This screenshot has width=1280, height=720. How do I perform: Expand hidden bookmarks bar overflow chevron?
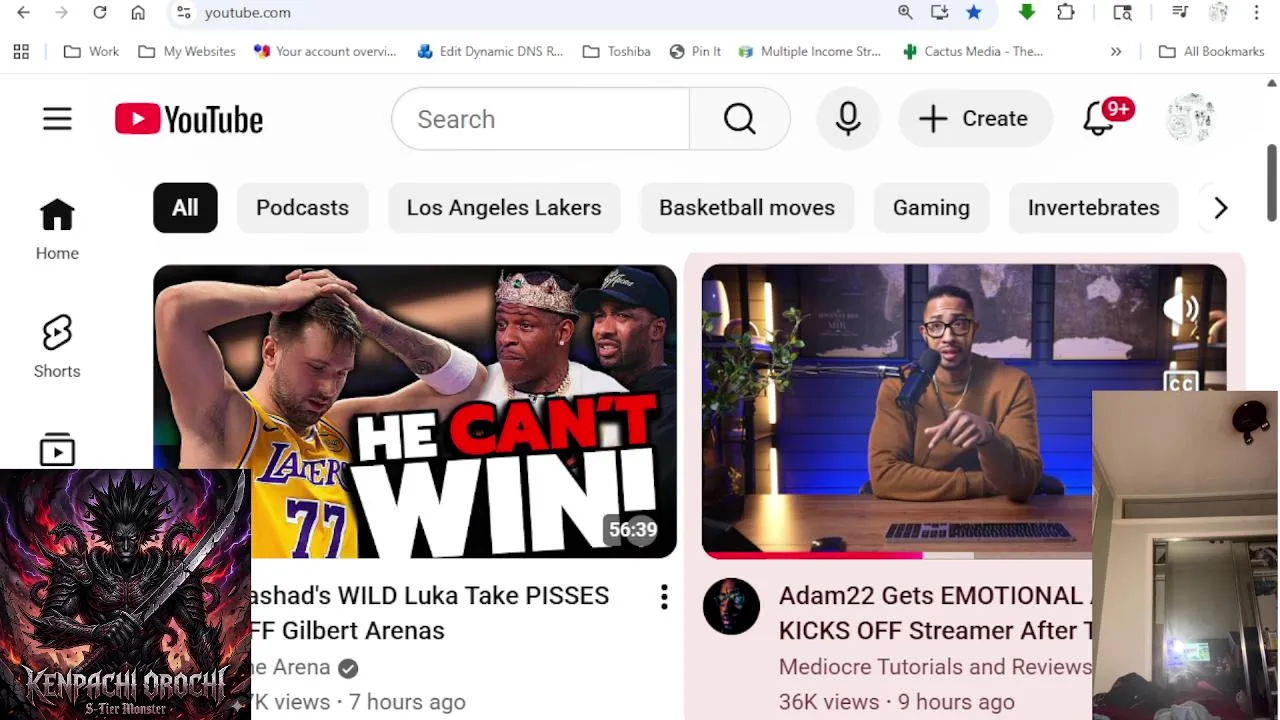[x=1116, y=51]
